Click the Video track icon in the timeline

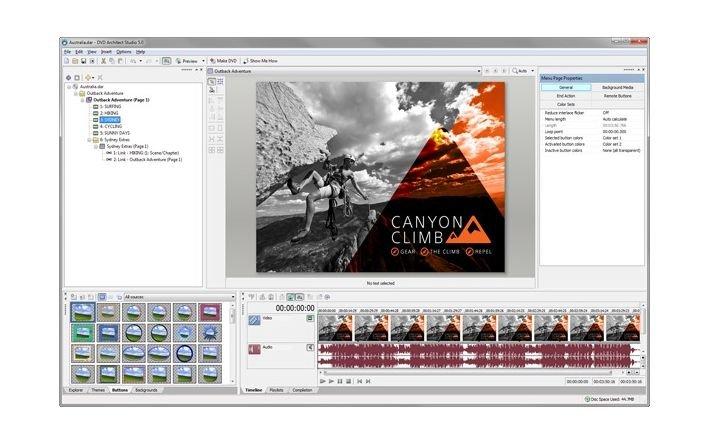(254, 319)
